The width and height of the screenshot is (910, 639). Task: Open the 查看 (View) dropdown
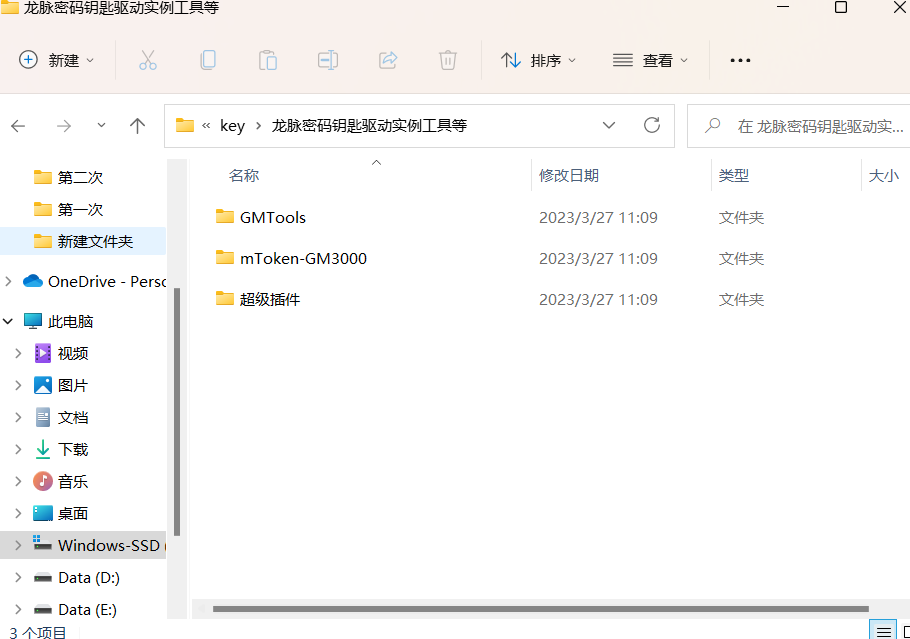(650, 60)
